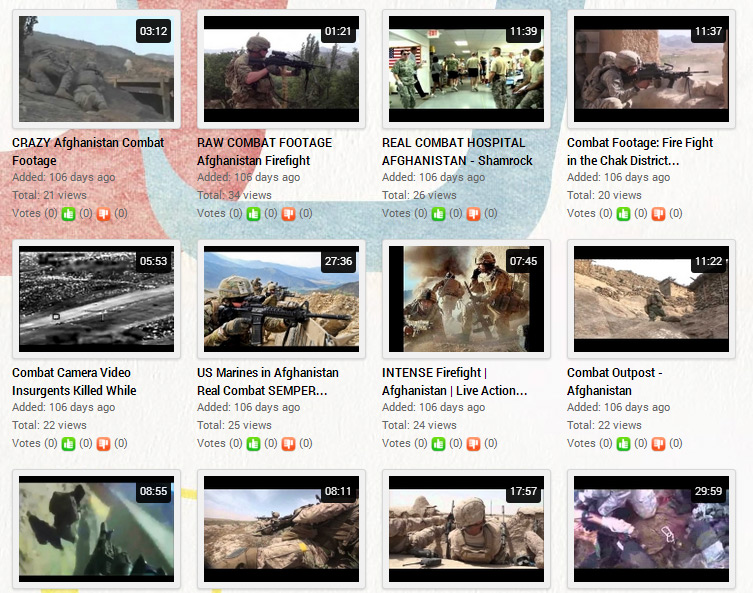753x593 pixels.
Task: Play the 01:21 RAW COMBAT FOOTAGE thumbnail
Action: (281, 69)
